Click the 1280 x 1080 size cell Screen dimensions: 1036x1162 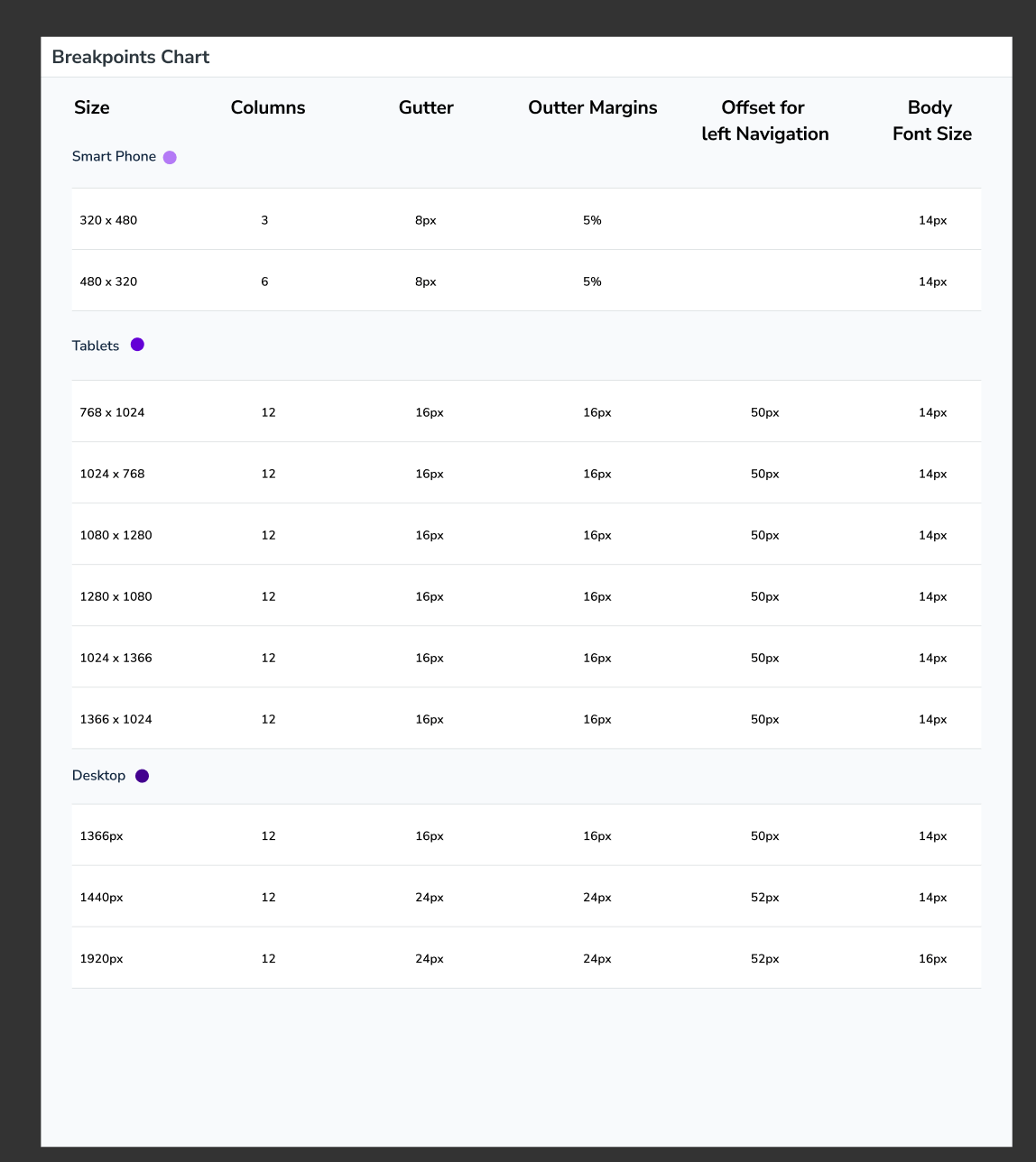click(116, 596)
